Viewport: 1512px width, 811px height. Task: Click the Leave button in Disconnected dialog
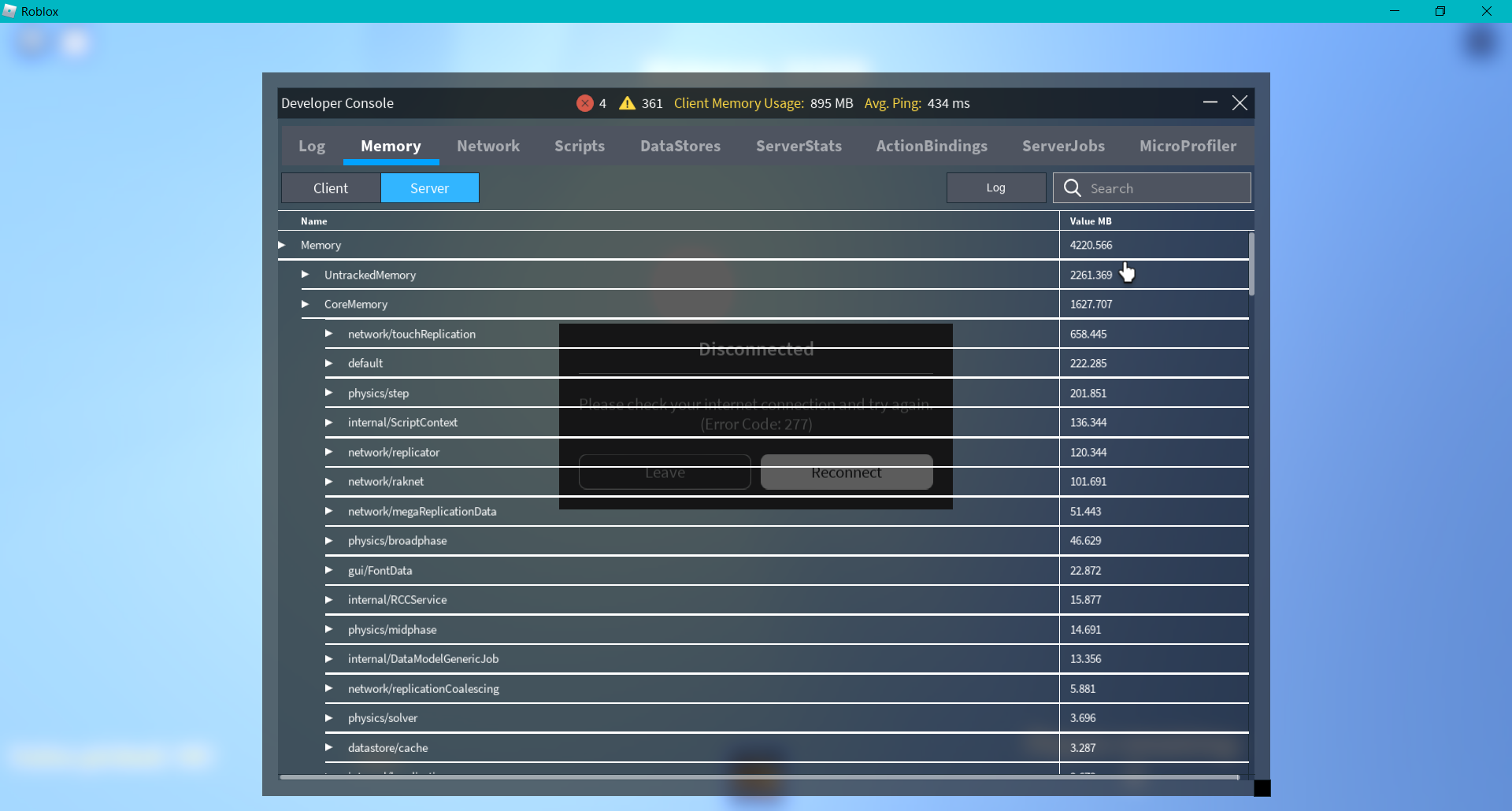pyautogui.click(x=665, y=472)
